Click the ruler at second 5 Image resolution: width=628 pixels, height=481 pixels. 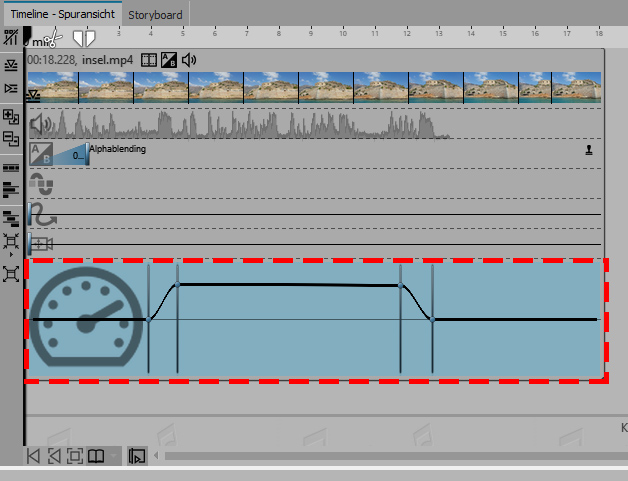click(x=183, y=33)
